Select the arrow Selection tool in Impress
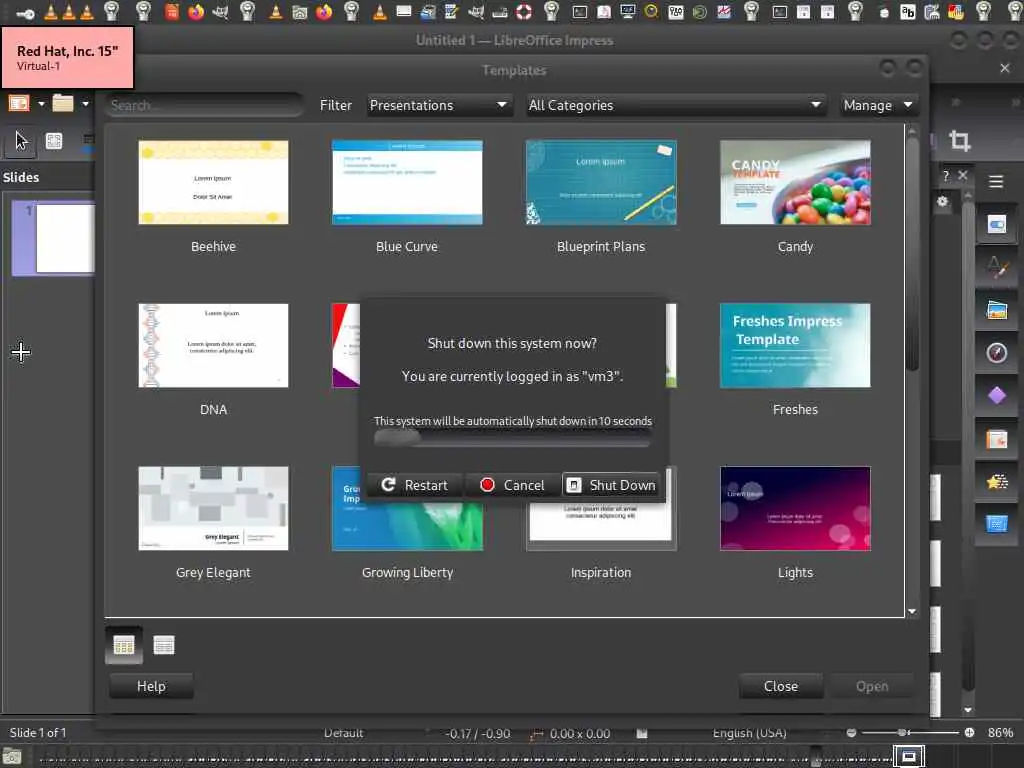 pos(22,140)
